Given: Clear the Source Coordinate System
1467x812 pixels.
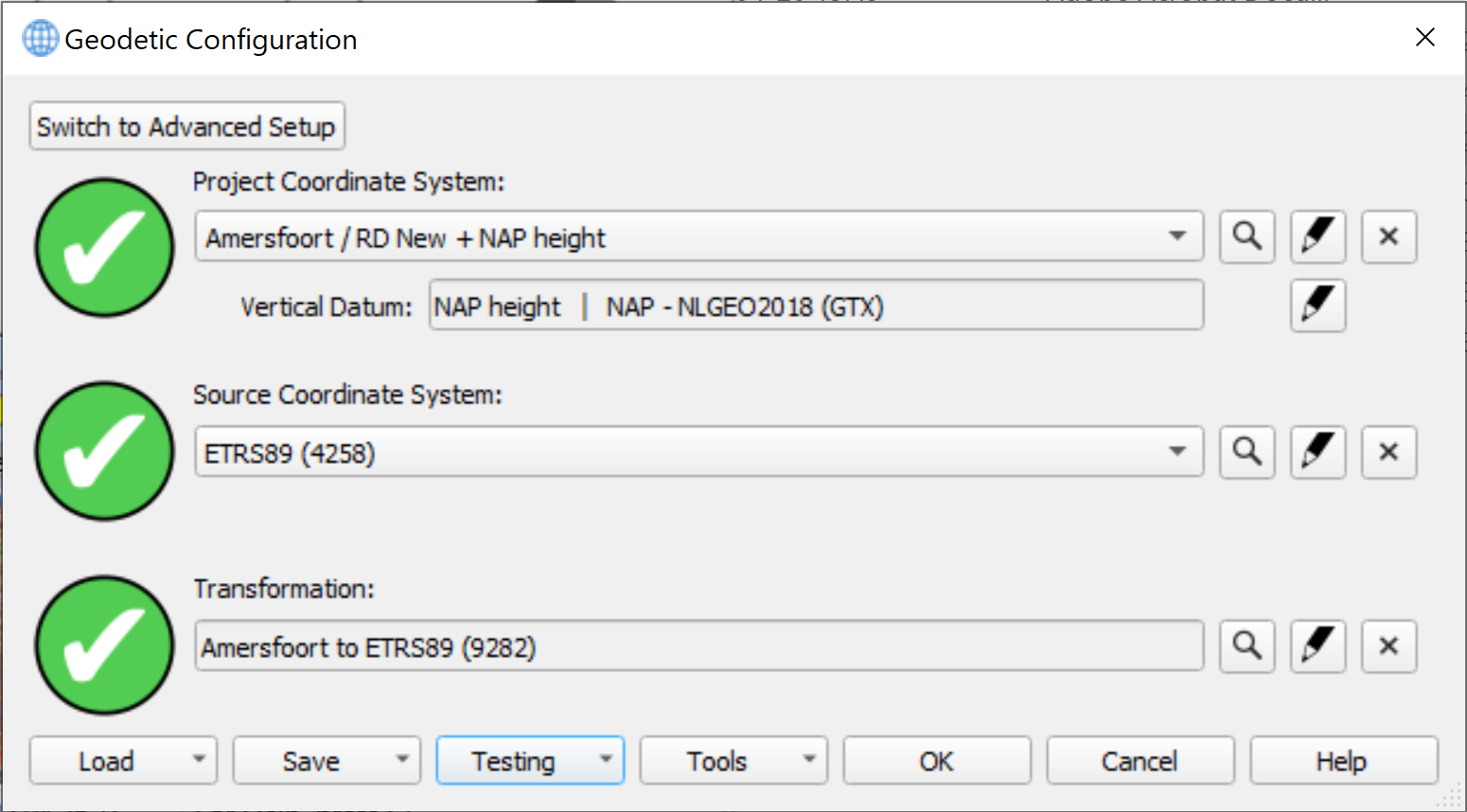Looking at the screenshot, I should click(x=1388, y=452).
